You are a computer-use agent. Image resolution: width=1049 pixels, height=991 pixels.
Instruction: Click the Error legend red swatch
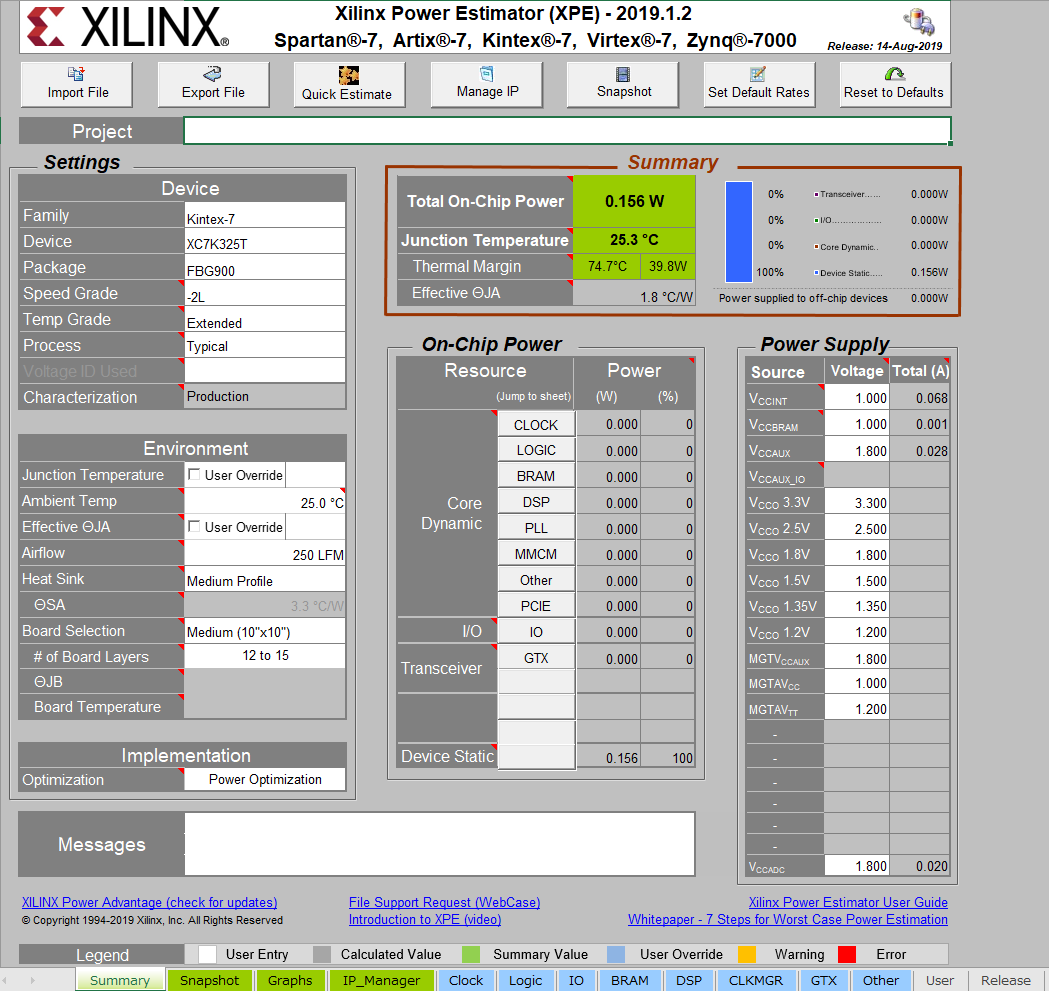[847, 954]
